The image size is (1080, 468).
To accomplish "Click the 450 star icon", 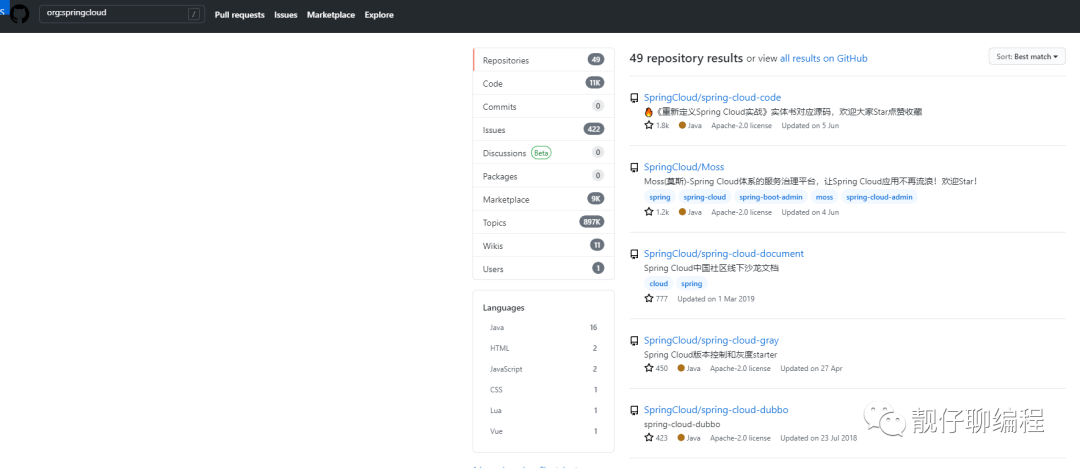I will pyautogui.click(x=649, y=368).
